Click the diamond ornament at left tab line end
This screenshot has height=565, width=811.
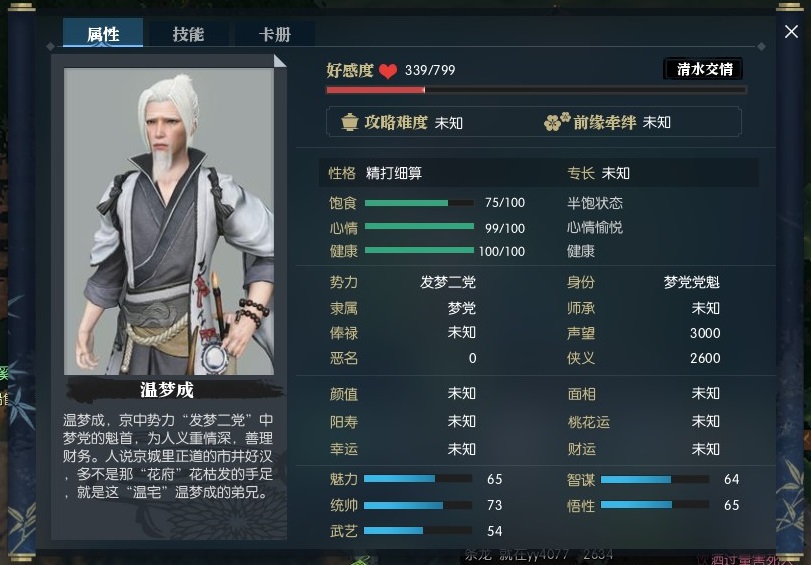pyautogui.click(x=50, y=47)
